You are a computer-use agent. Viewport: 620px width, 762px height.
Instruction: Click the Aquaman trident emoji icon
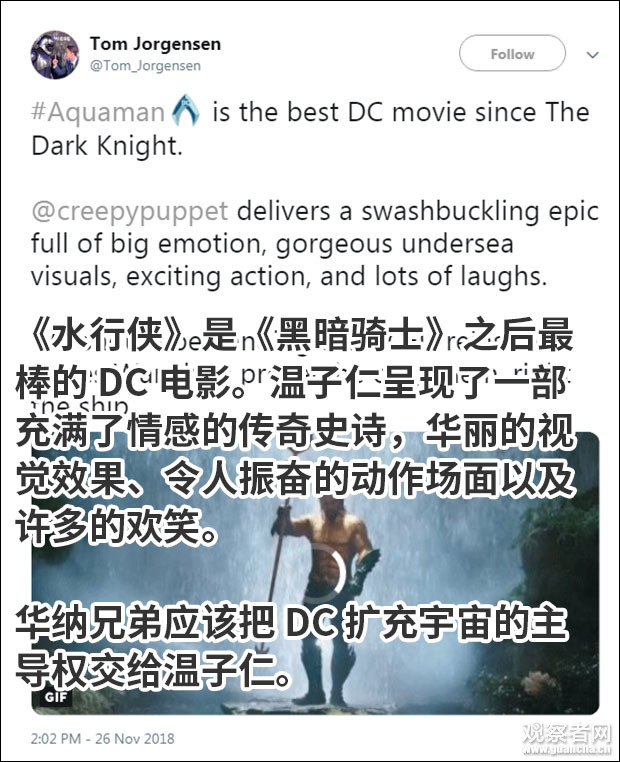tap(186, 110)
